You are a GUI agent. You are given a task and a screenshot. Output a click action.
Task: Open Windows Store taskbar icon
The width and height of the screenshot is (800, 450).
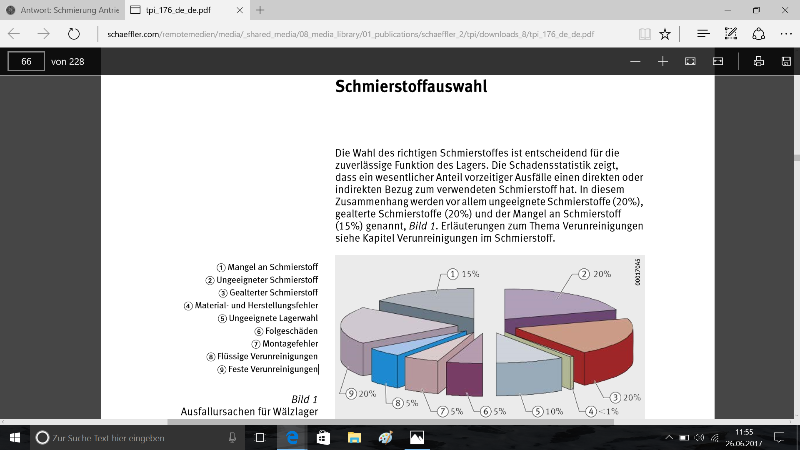point(323,437)
